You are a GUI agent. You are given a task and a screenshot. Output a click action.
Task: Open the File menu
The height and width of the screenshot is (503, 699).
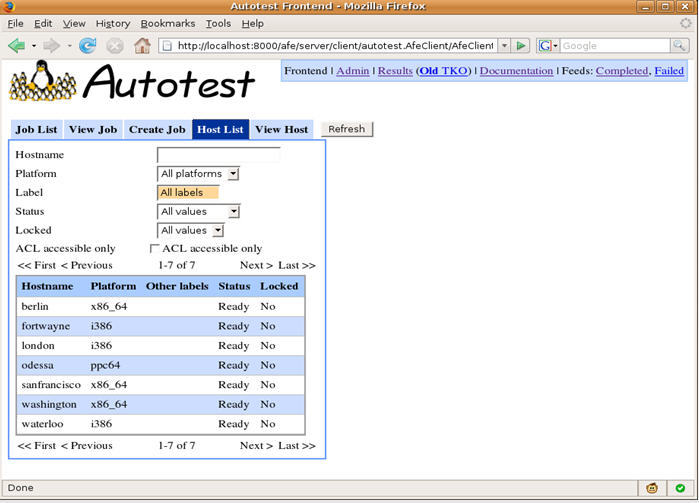(16, 24)
